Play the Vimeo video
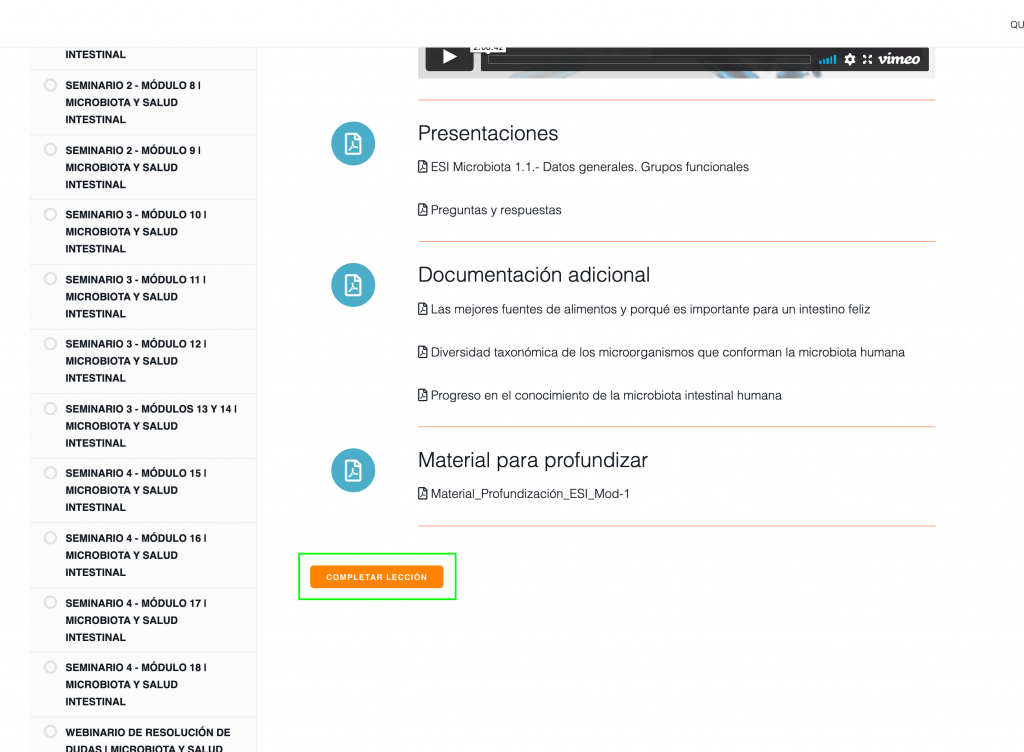This screenshot has width=1024, height=752. tap(449, 58)
